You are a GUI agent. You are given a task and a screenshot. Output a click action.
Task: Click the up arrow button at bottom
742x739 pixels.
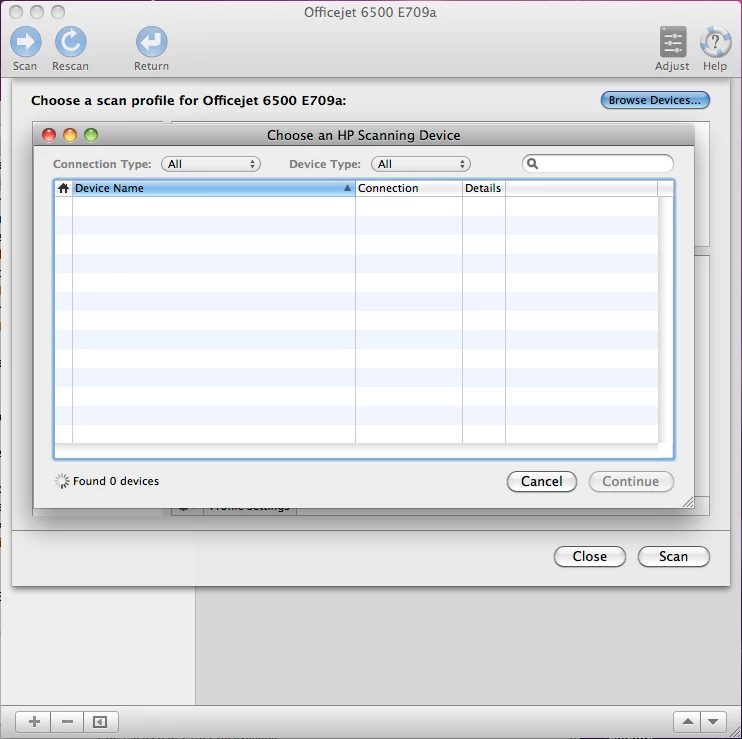(x=688, y=722)
